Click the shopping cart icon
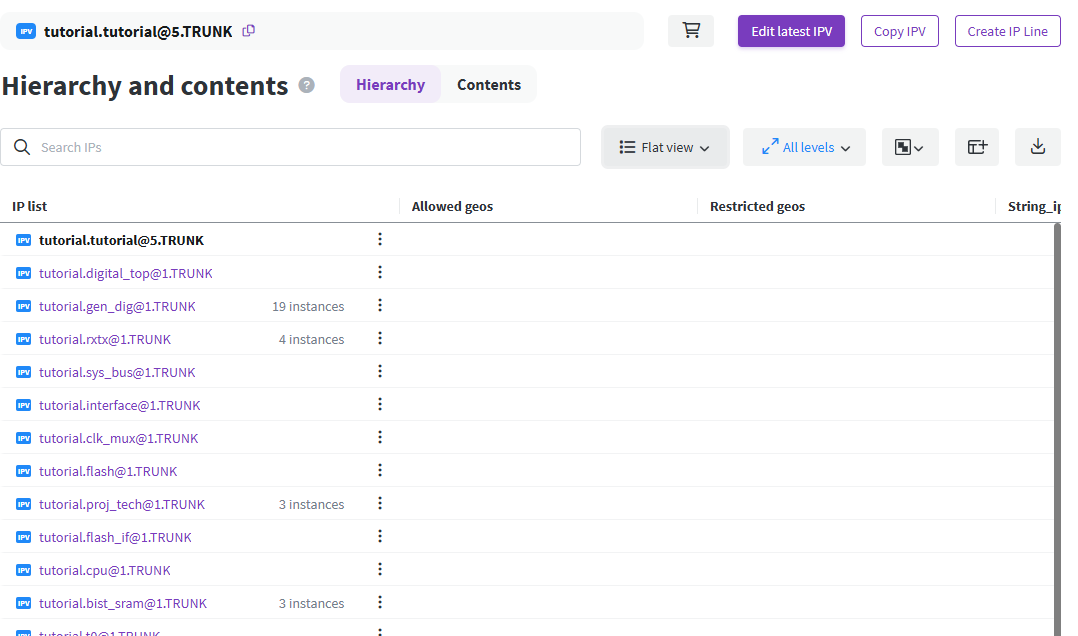The height and width of the screenshot is (636, 1078). pyautogui.click(x=691, y=31)
